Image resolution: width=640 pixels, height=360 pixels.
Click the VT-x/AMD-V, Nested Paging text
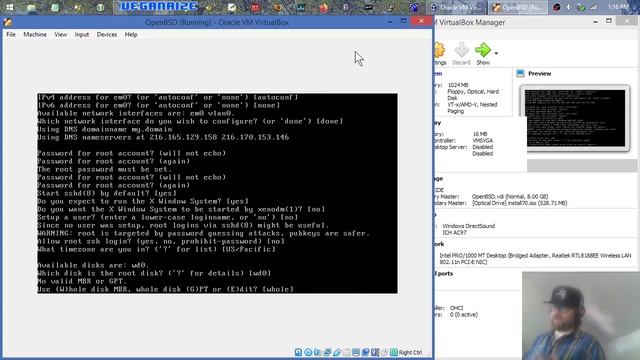(x=472, y=108)
